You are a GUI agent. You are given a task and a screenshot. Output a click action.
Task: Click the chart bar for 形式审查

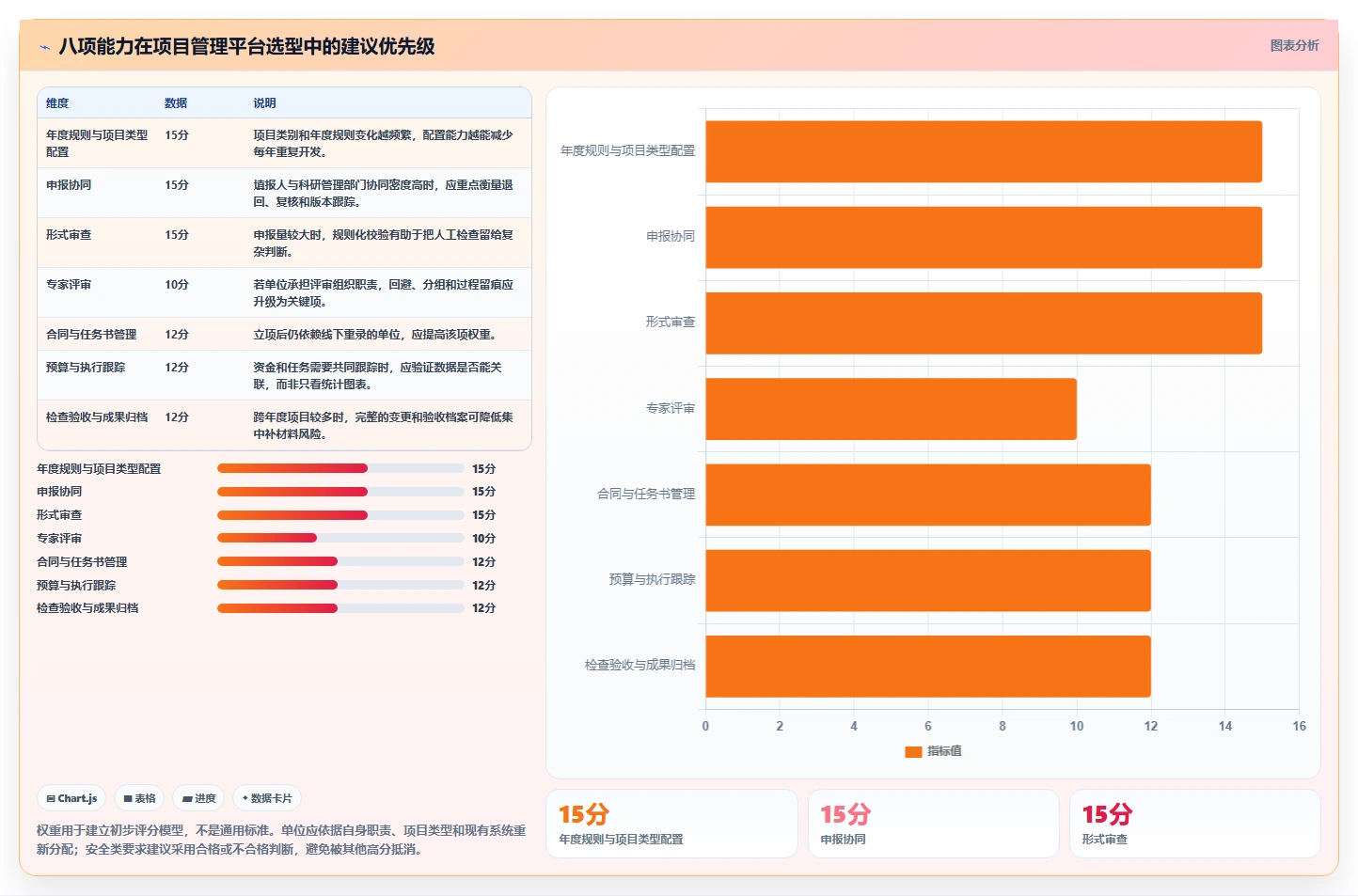984,322
